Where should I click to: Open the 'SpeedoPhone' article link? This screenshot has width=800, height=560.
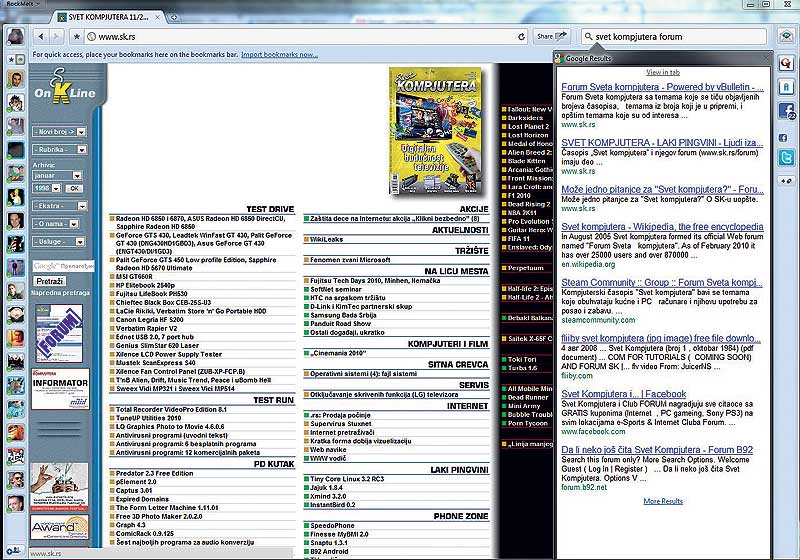[x=332, y=526]
